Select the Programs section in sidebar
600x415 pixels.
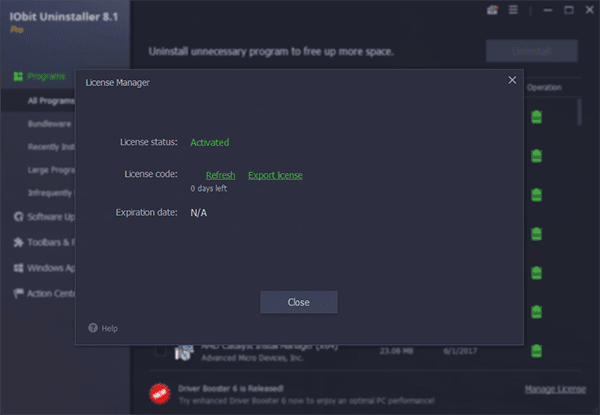pos(39,76)
